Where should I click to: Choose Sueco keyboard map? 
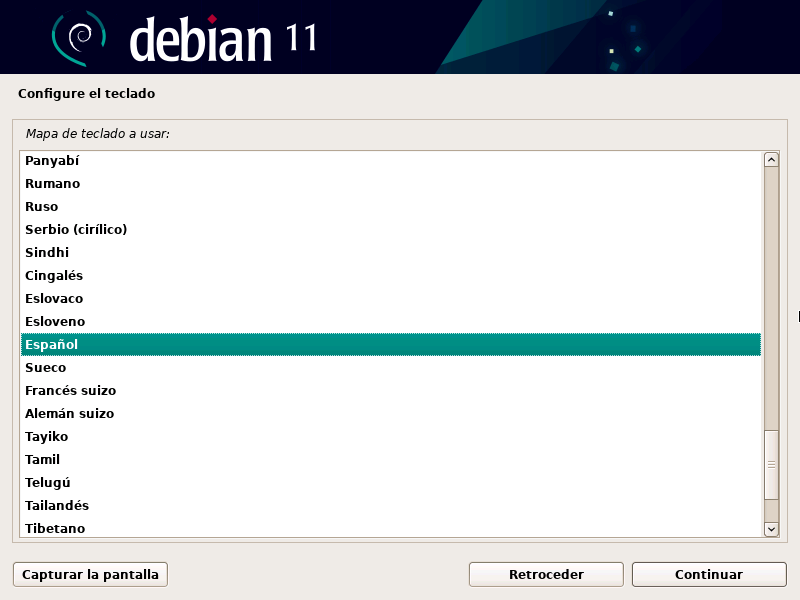coord(46,368)
